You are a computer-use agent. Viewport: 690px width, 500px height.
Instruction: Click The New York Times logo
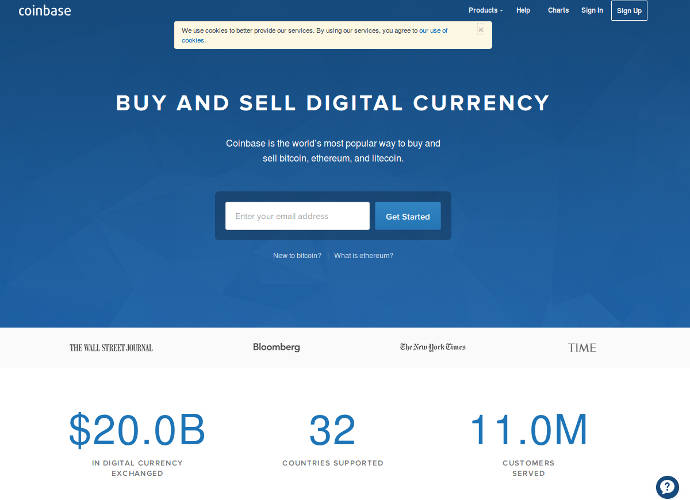click(x=433, y=347)
